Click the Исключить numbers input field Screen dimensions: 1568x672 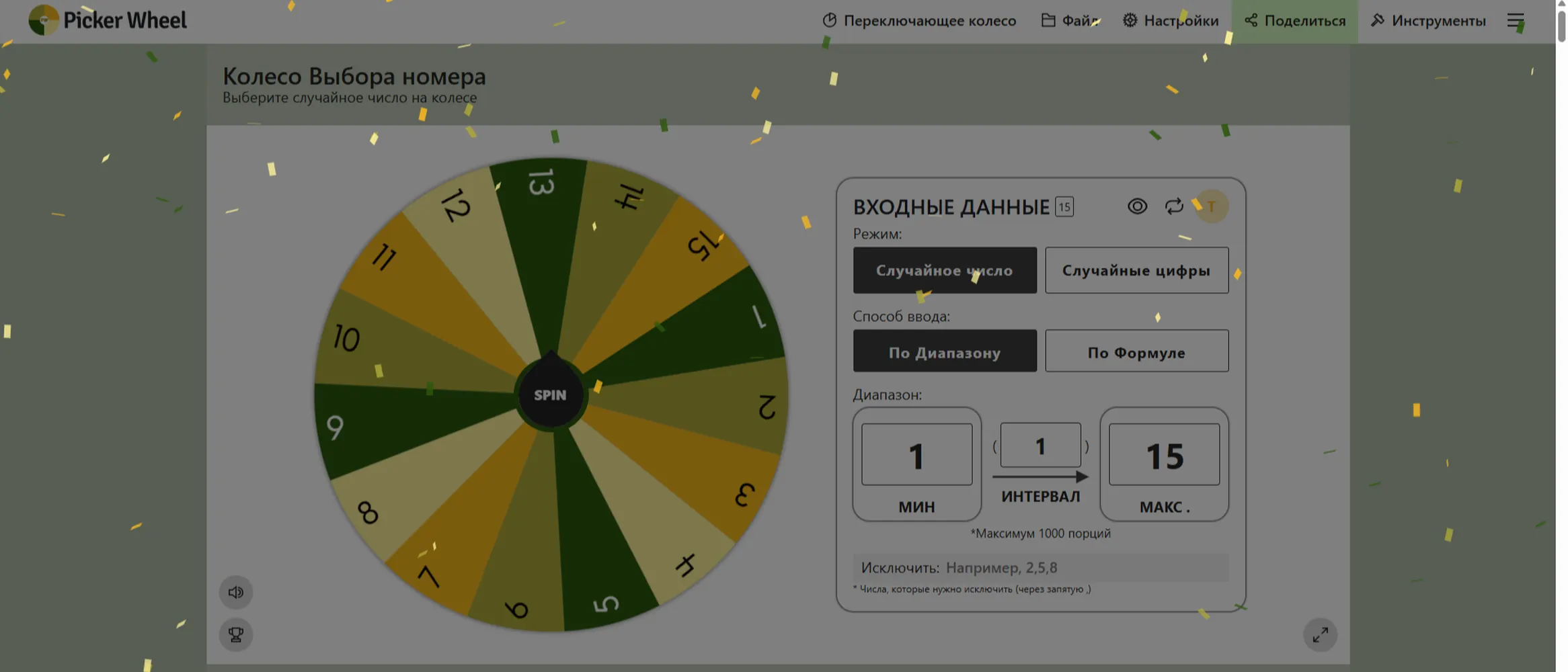click(1041, 568)
